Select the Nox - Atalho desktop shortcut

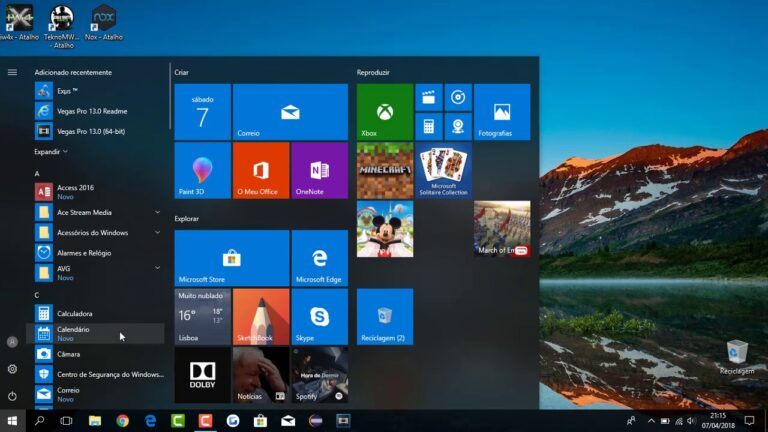click(x=103, y=23)
